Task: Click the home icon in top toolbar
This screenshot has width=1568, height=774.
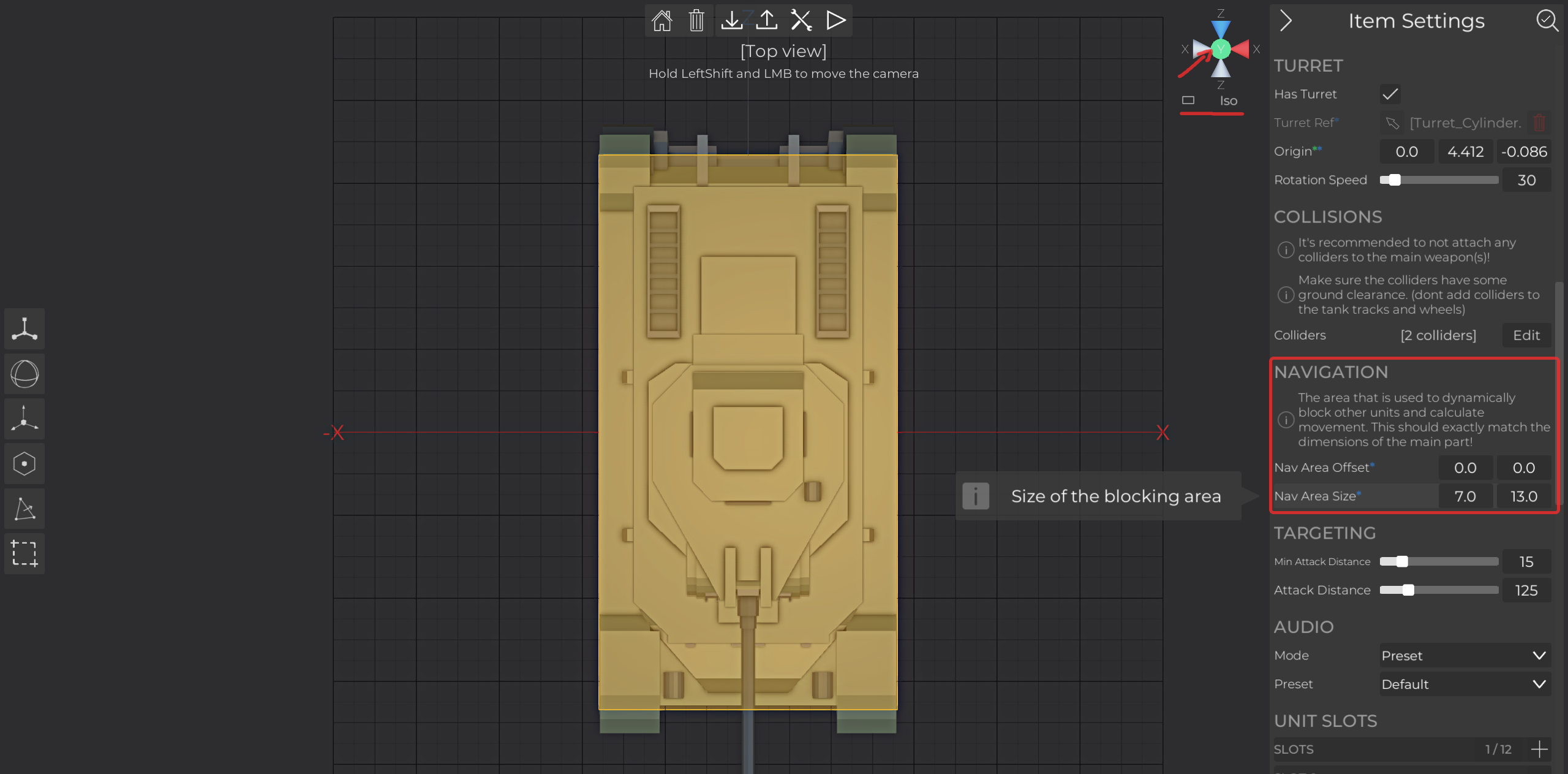Action: tap(661, 21)
